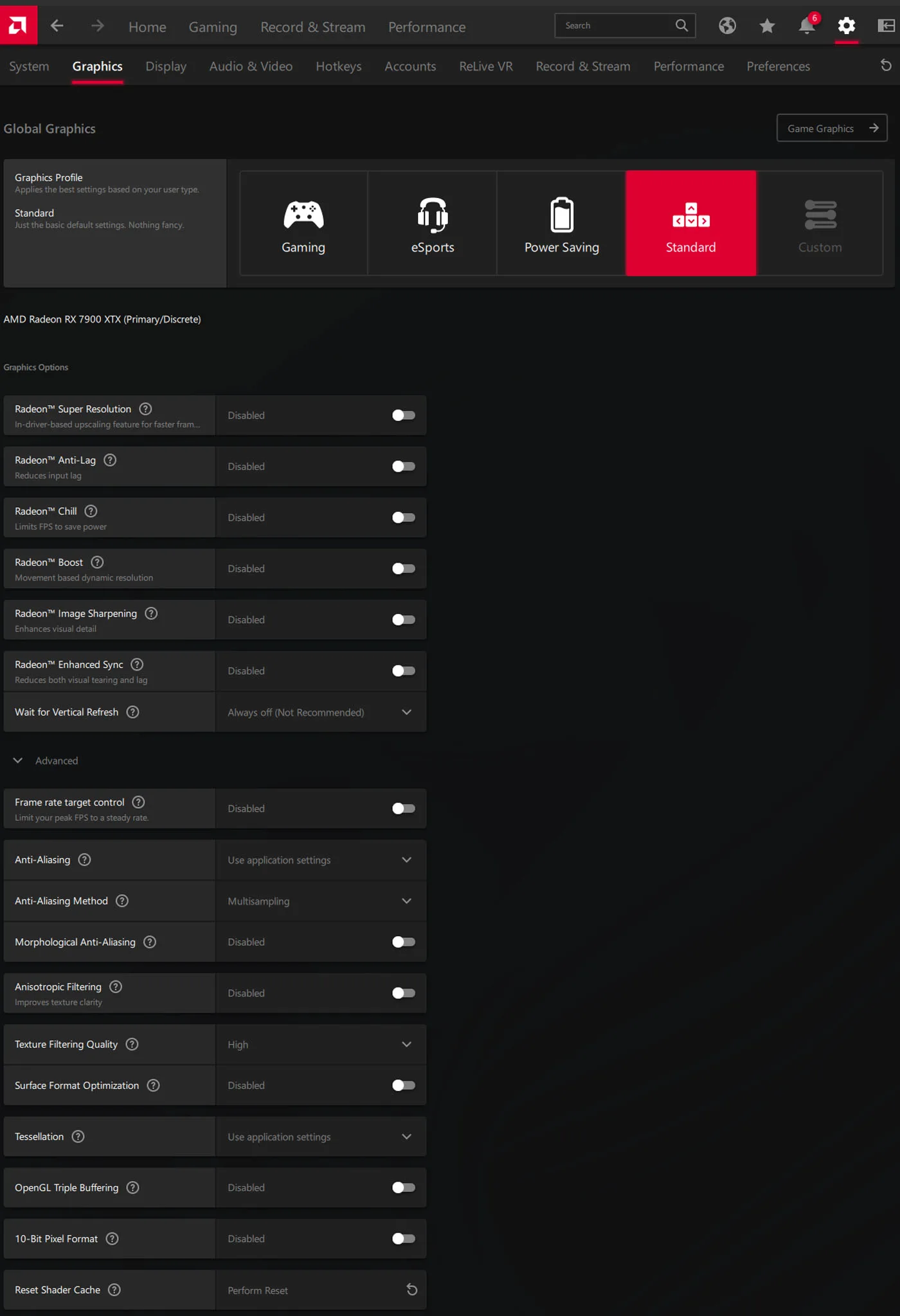Enable Radeon Chill toggle
The image size is (900, 1316).
pyautogui.click(x=404, y=518)
